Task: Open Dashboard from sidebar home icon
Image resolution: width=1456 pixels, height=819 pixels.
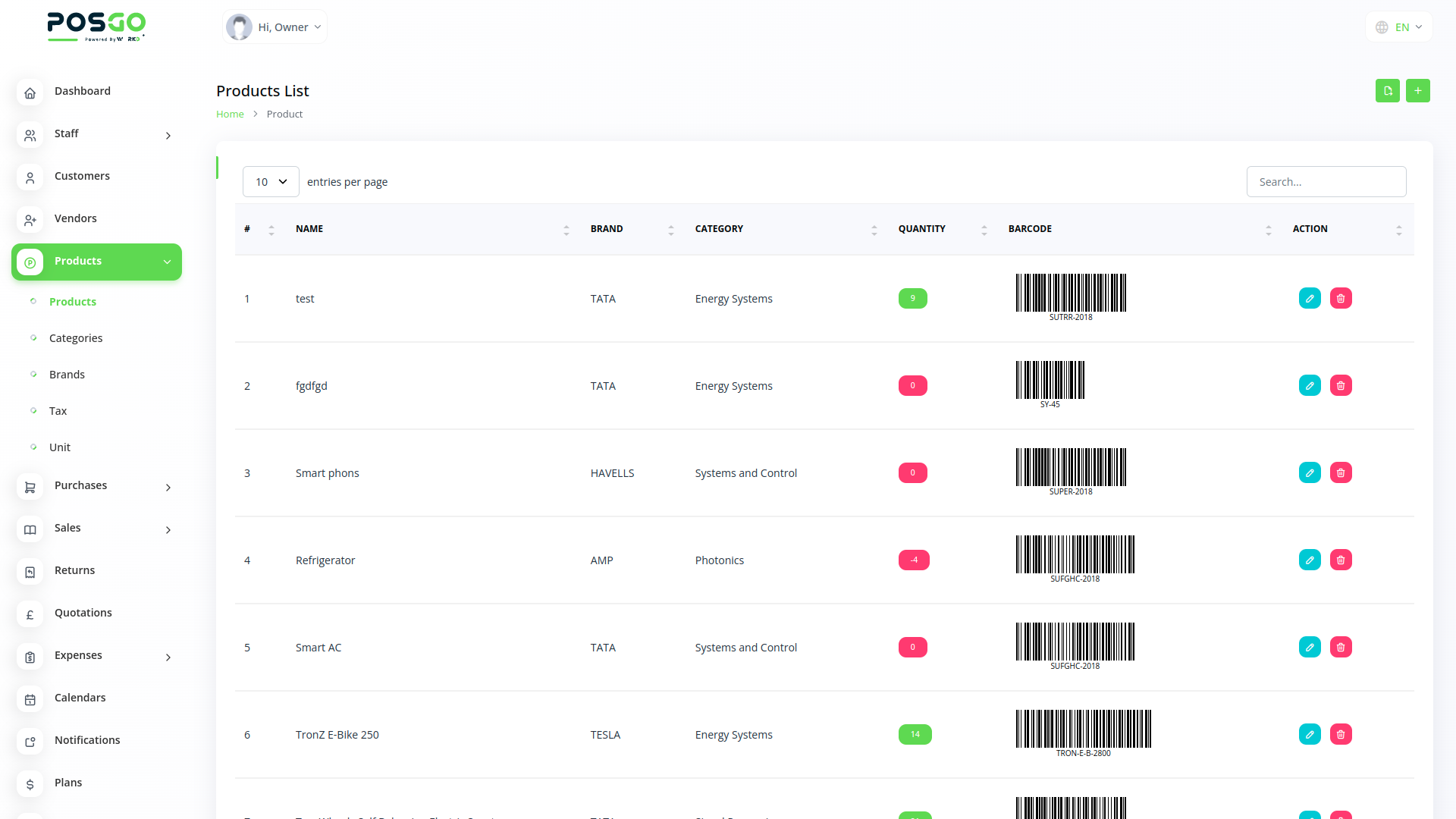Action: [30, 93]
